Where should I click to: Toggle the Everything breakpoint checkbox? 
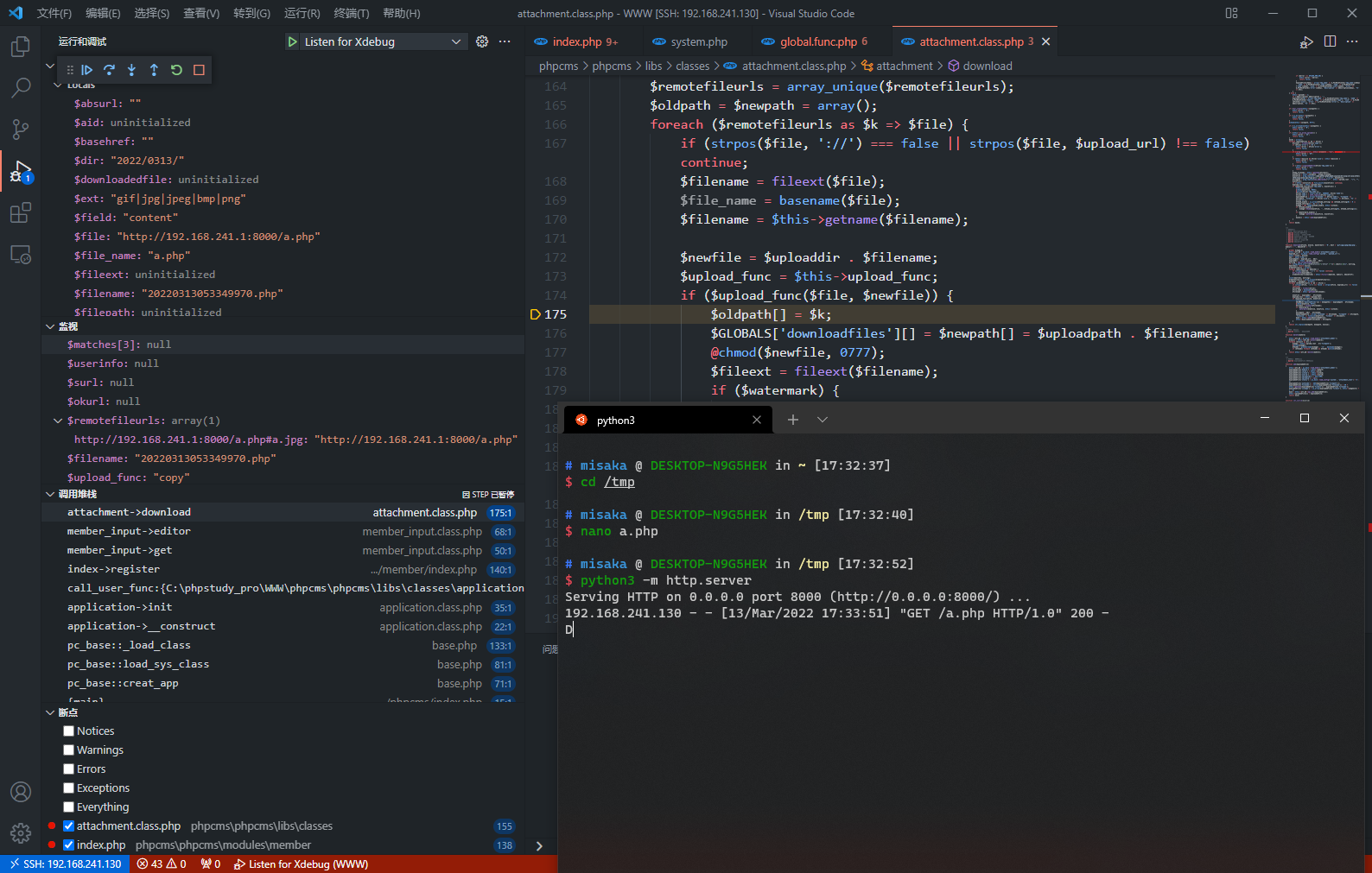click(x=69, y=807)
